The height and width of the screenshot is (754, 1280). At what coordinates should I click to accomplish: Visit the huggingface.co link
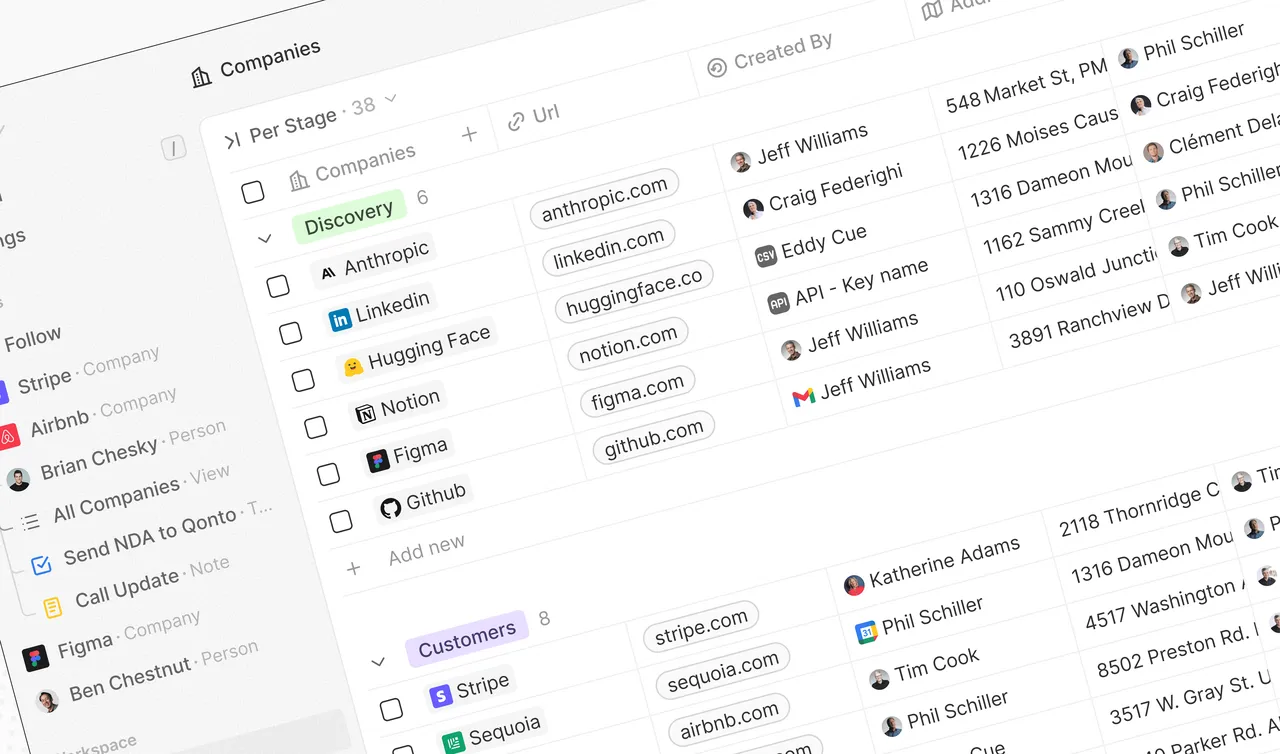pyautogui.click(x=634, y=290)
